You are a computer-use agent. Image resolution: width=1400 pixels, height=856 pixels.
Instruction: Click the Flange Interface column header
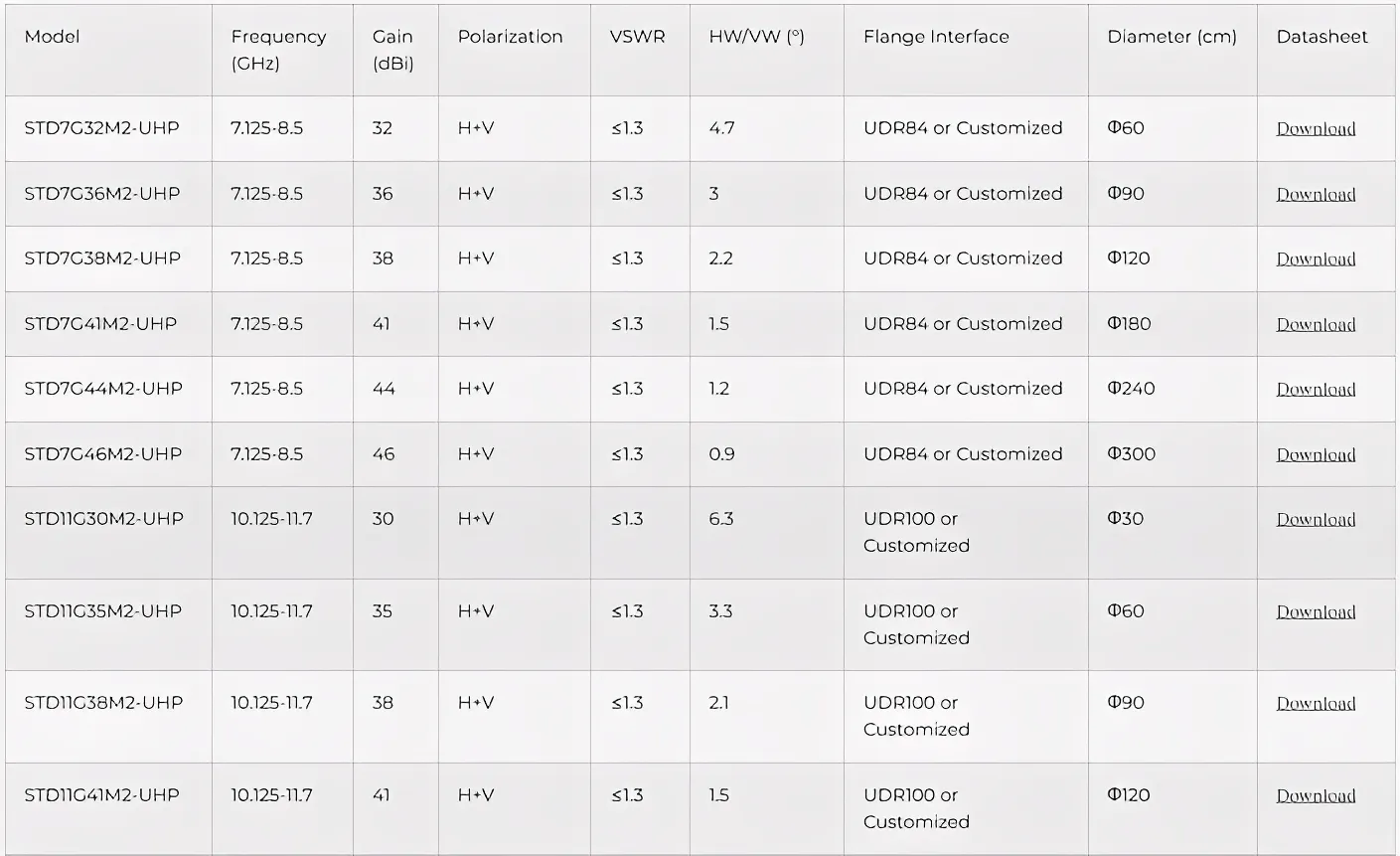[936, 37]
